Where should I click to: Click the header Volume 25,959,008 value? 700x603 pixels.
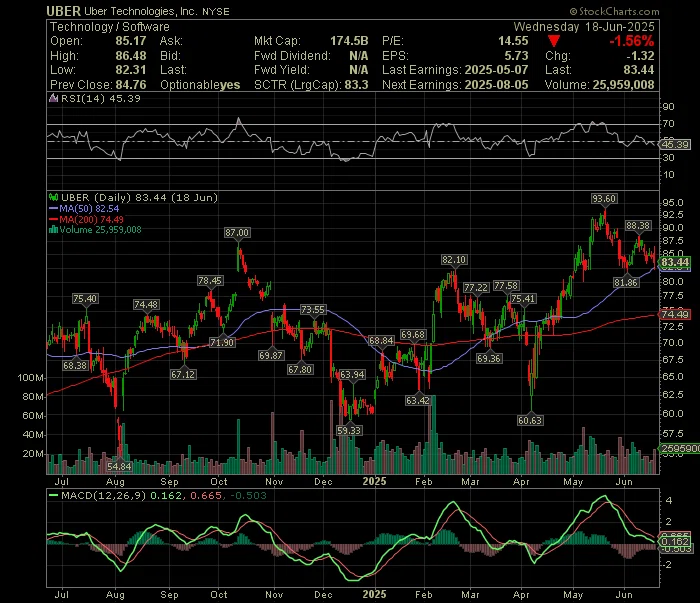pos(623,84)
